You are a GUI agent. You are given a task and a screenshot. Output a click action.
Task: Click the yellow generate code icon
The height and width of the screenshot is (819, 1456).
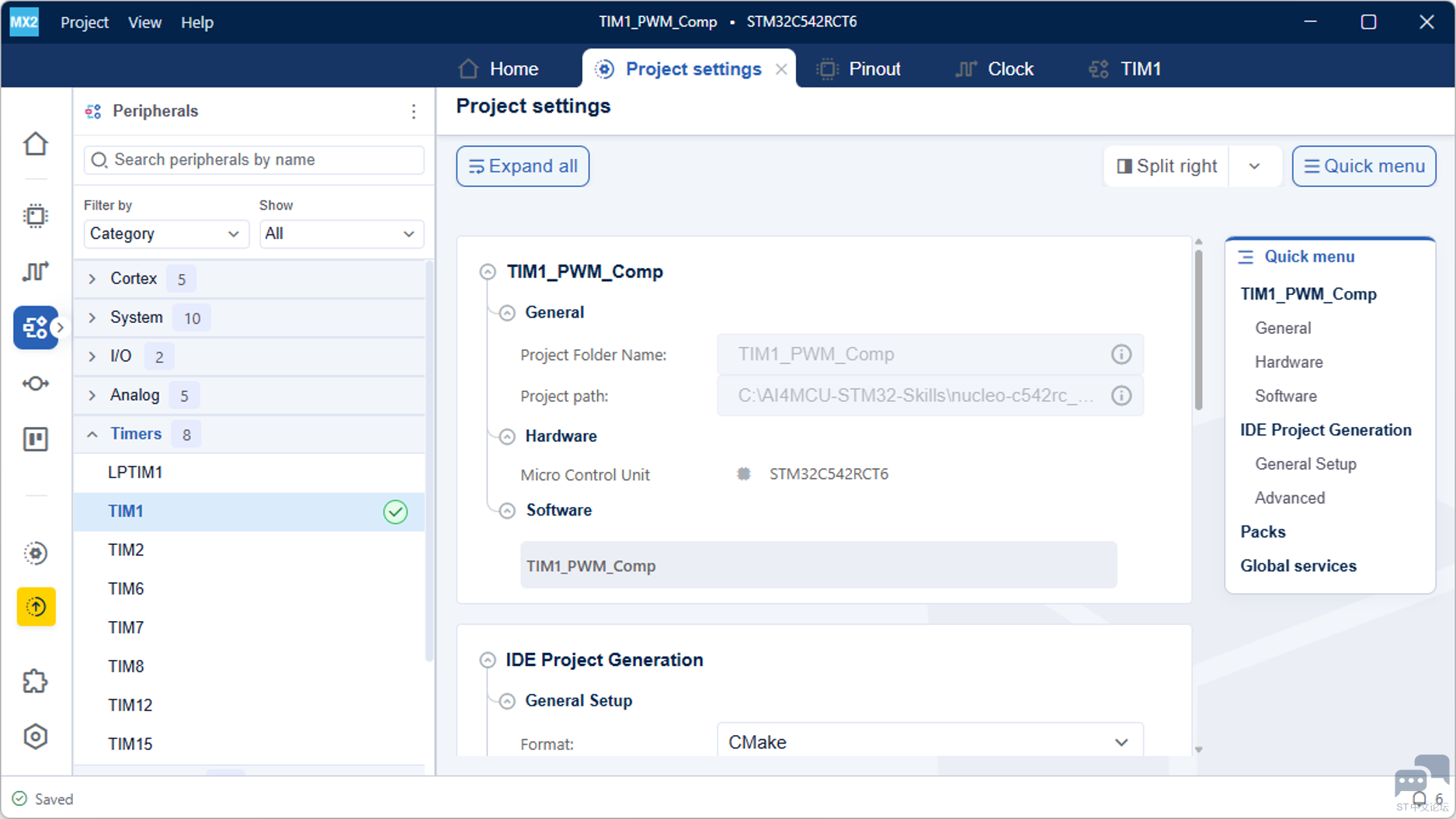pyautogui.click(x=36, y=607)
